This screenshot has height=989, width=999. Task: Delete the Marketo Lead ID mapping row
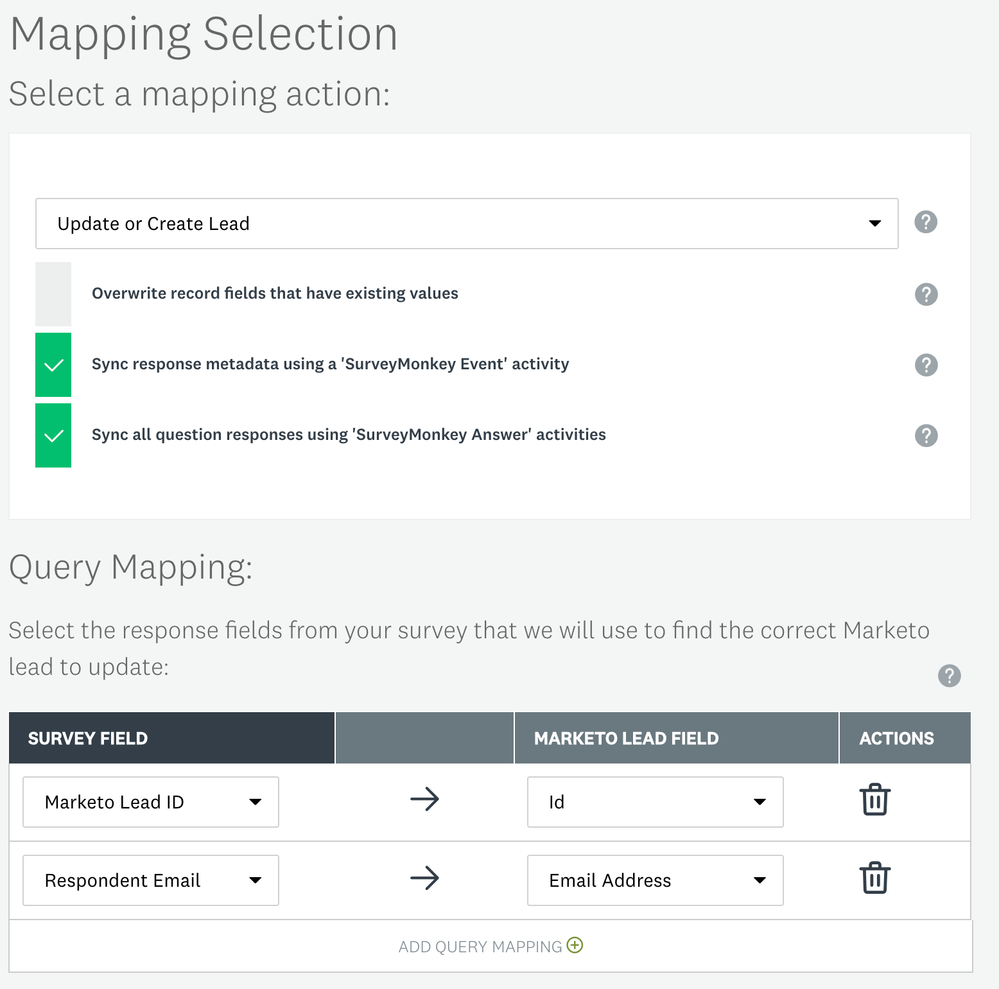click(x=875, y=799)
